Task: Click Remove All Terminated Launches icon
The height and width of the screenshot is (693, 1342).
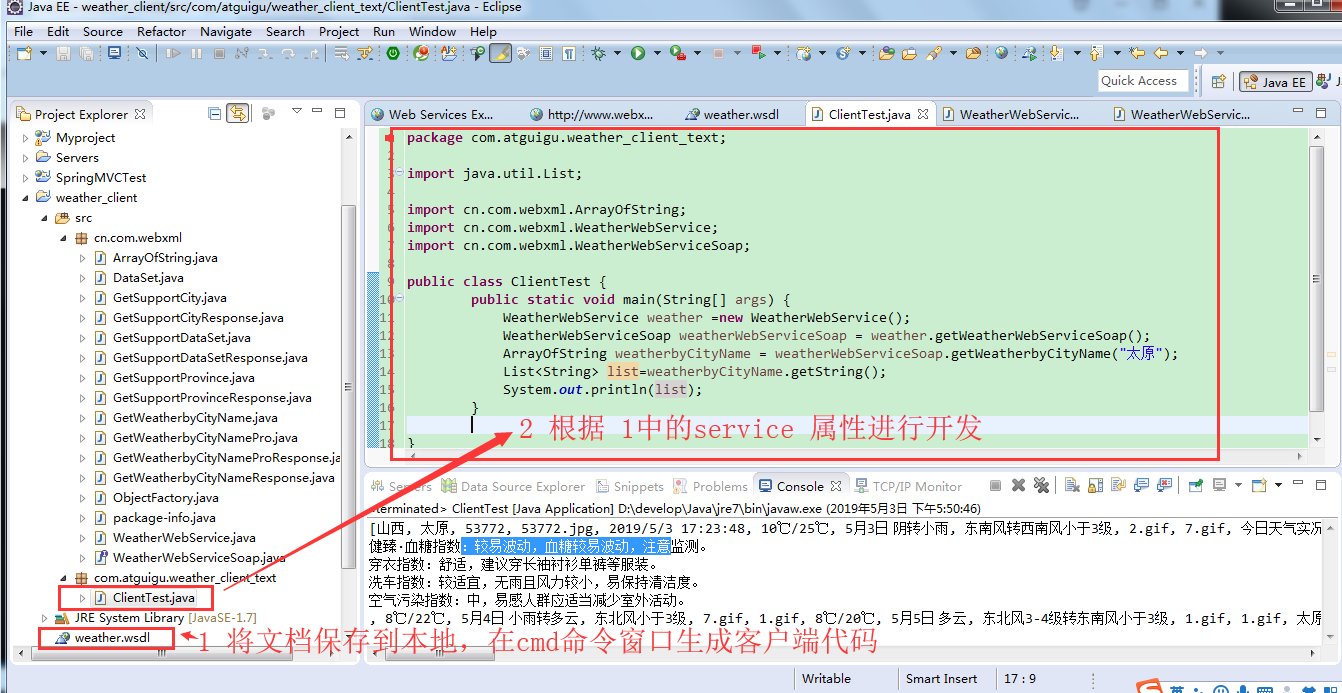Action: (x=1041, y=485)
